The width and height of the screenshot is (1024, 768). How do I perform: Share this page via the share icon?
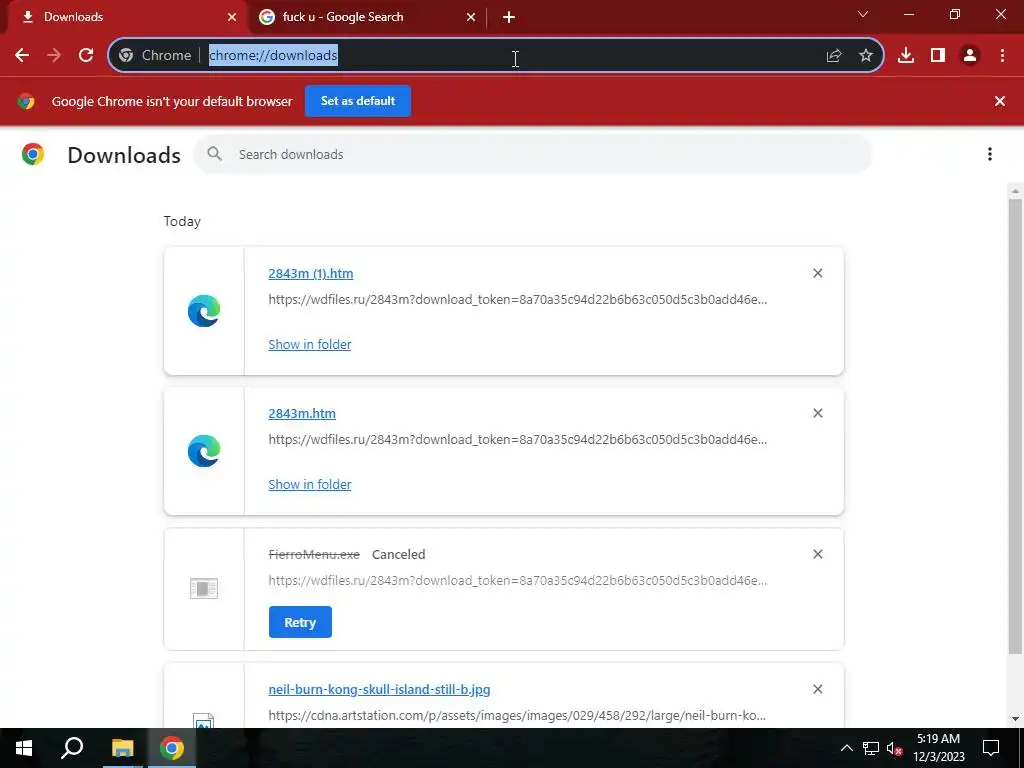pos(834,56)
